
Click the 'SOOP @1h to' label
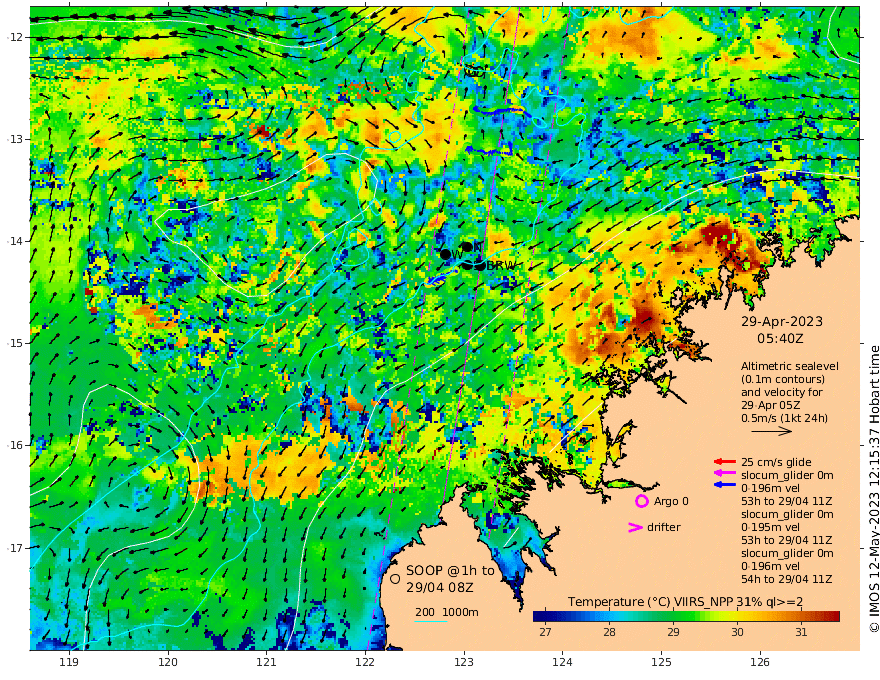pos(450,571)
